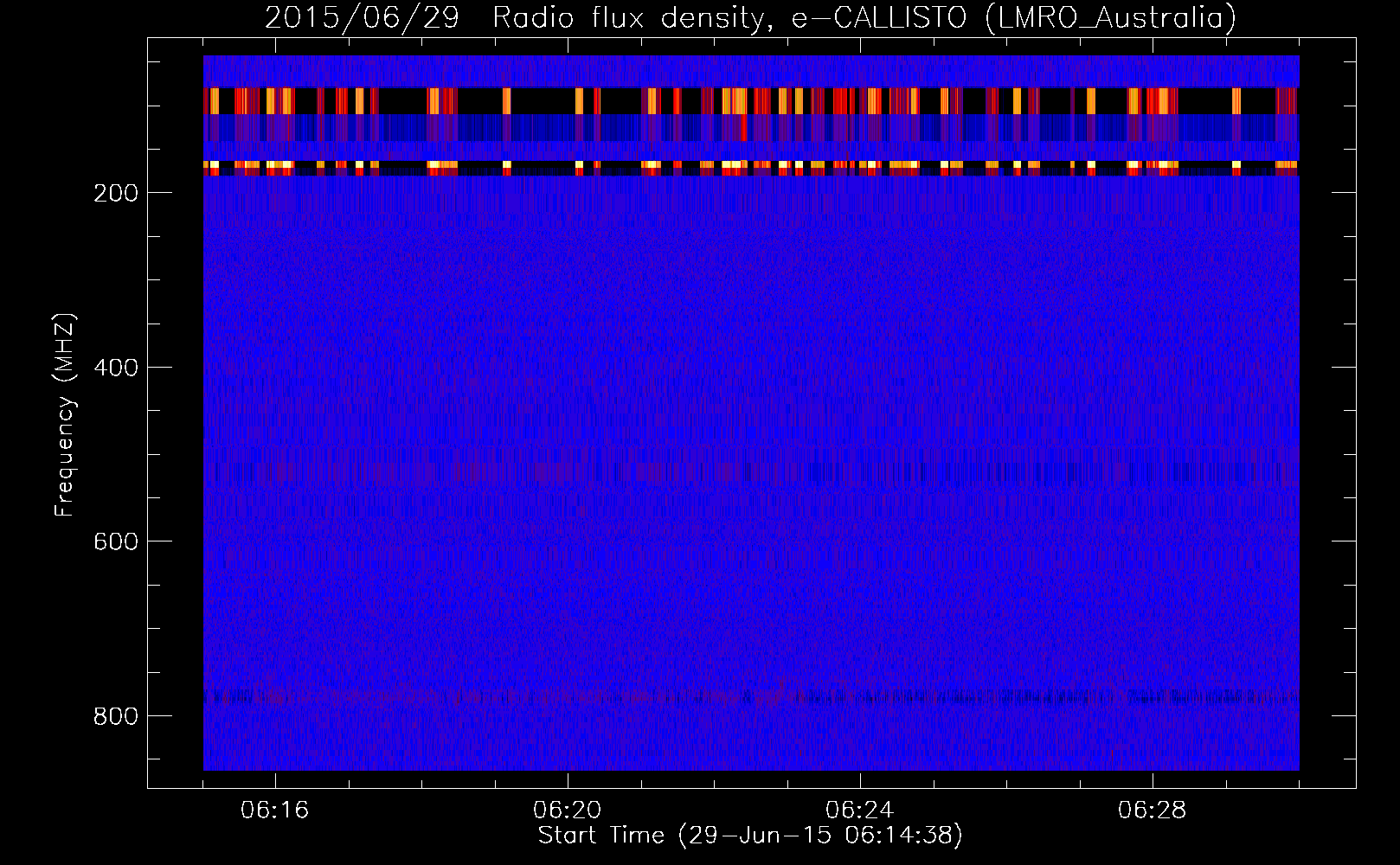The height and width of the screenshot is (865, 1400).
Task: Click the '06:16' time tick label
Action: coord(275,811)
